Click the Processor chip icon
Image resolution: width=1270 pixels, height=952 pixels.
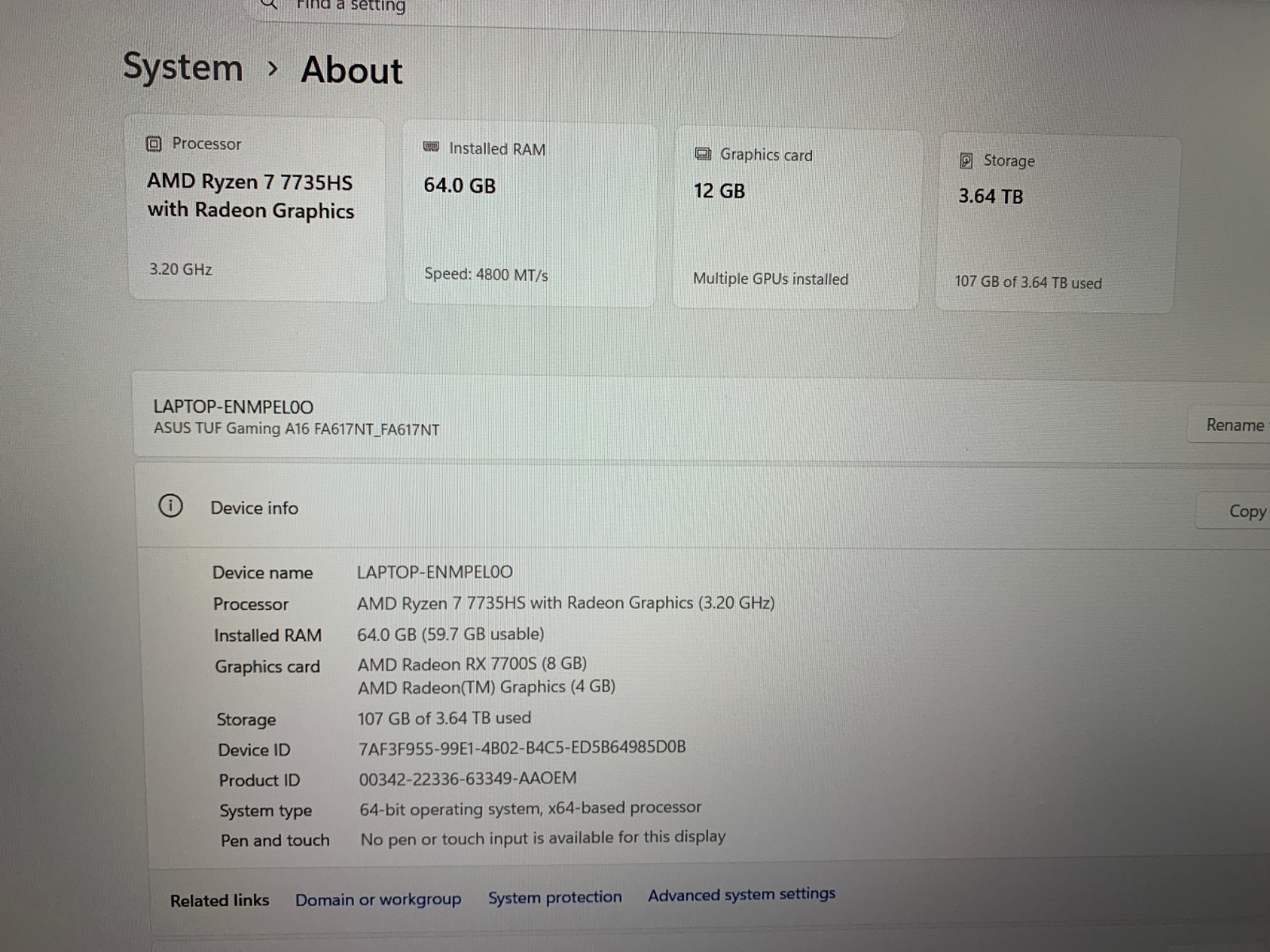pyautogui.click(x=154, y=144)
